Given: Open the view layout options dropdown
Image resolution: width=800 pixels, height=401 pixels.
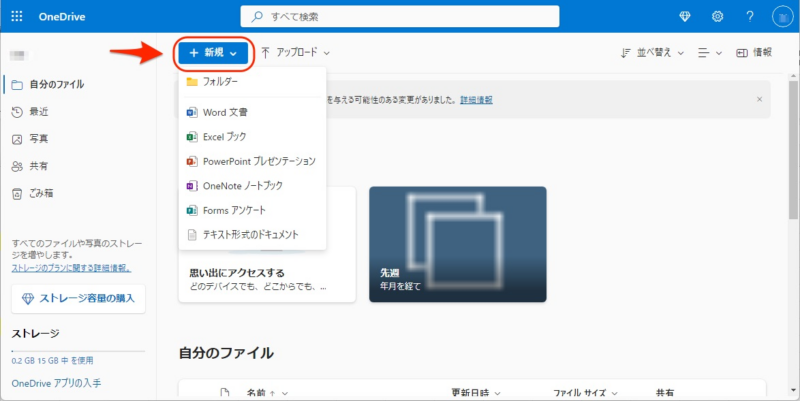Looking at the screenshot, I should click(710, 53).
